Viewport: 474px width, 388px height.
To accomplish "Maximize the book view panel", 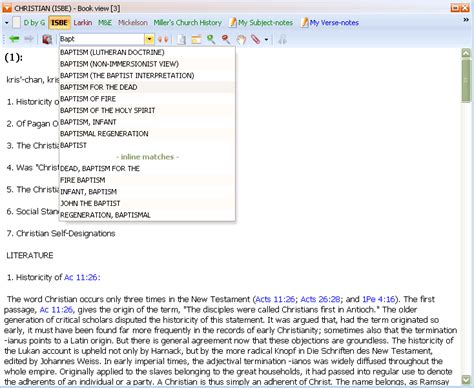I will (455, 8).
